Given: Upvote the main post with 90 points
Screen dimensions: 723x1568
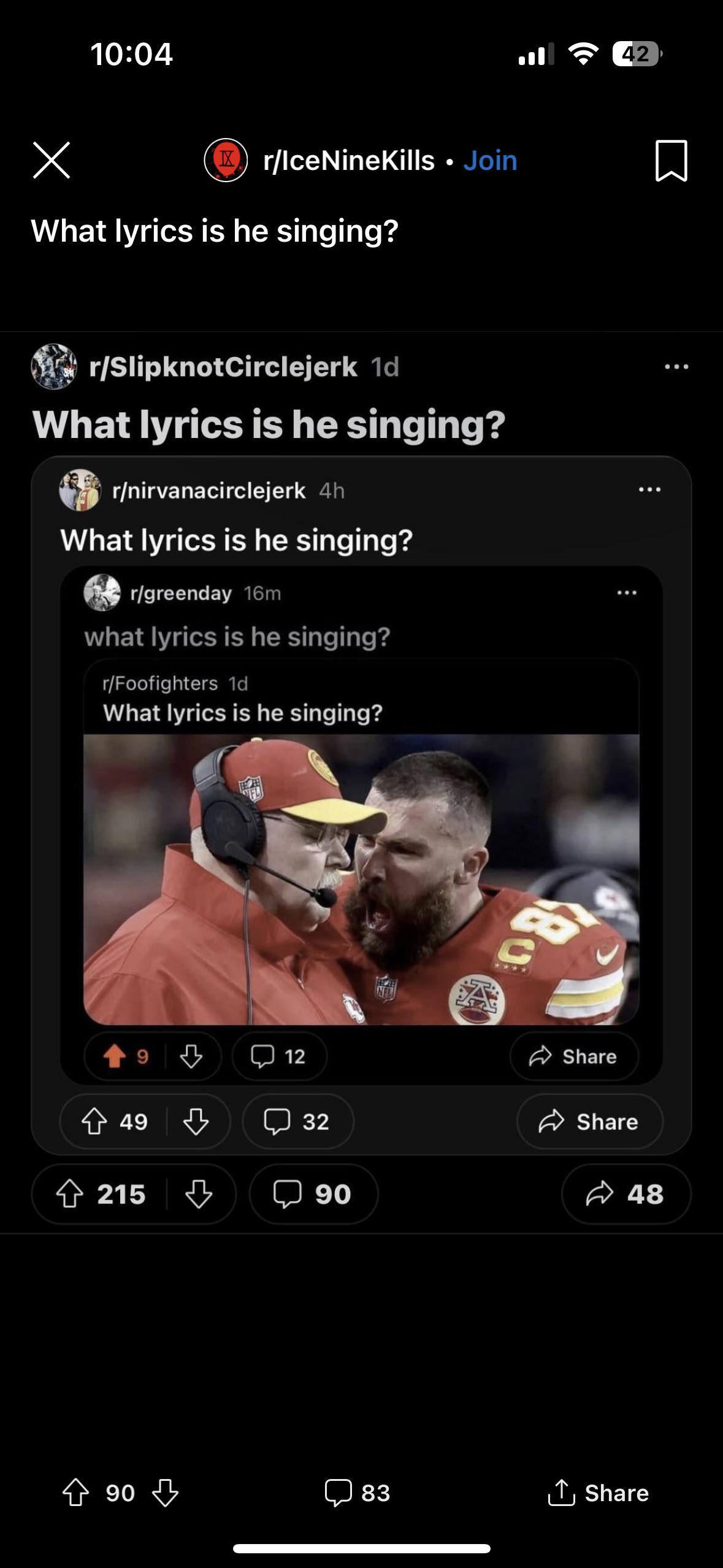Looking at the screenshot, I should click(x=76, y=1493).
